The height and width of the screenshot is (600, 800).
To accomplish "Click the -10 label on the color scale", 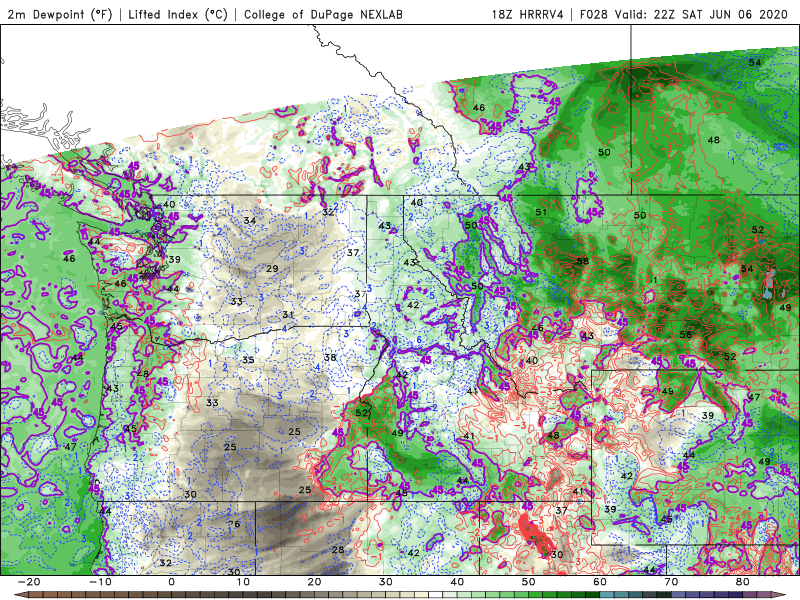I will tap(100, 582).
